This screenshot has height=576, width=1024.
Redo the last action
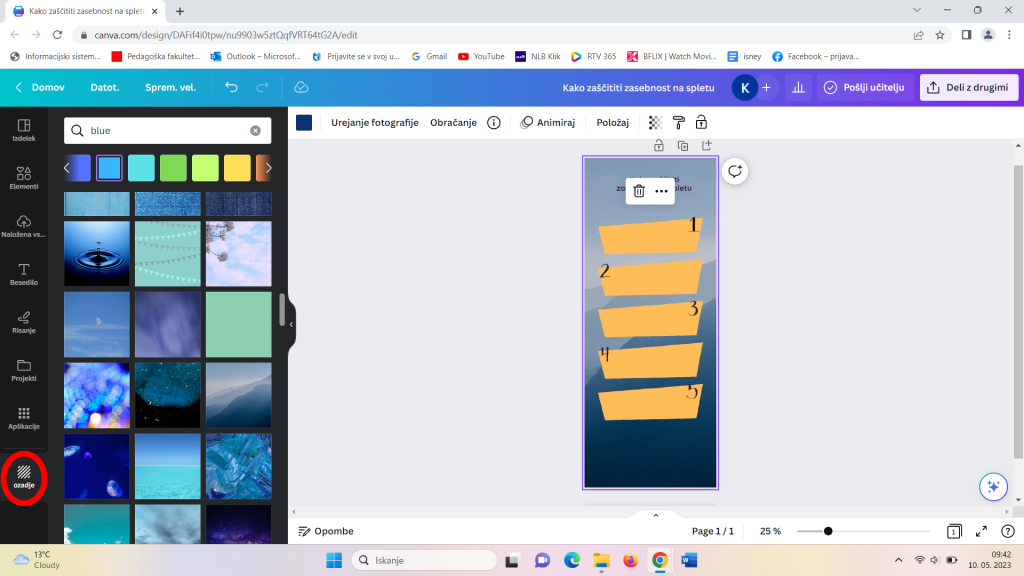pyautogui.click(x=262, y=87)
